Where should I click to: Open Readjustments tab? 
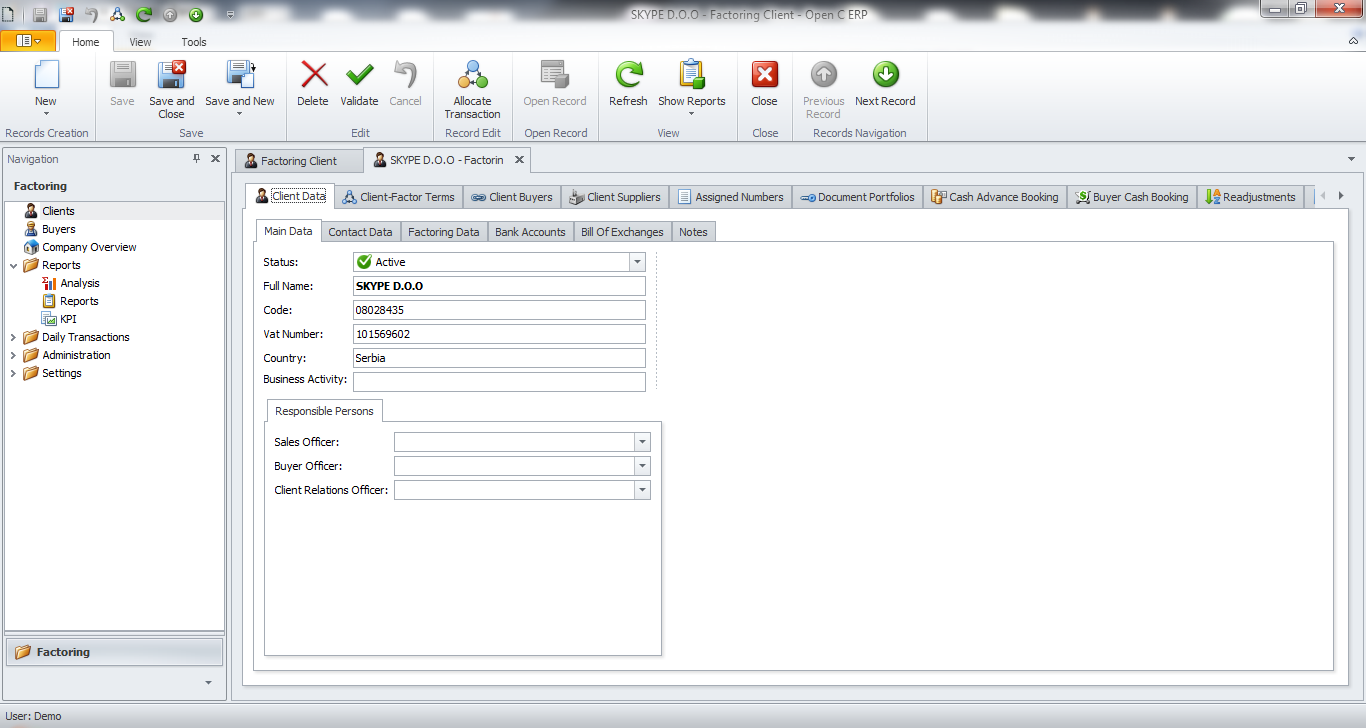(x=1250, y=197)
